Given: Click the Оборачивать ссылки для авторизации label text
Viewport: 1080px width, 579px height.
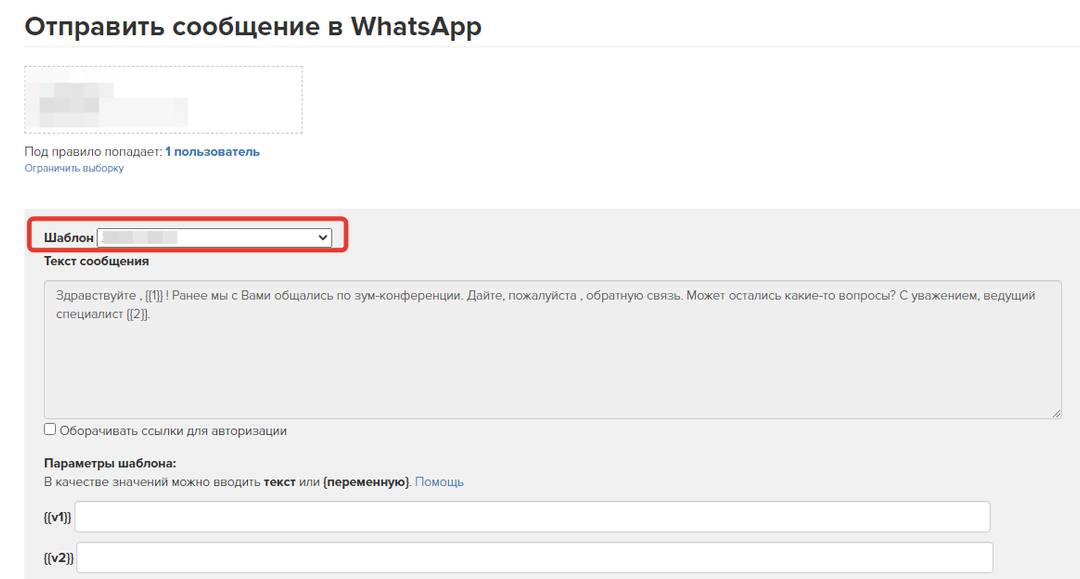Looking at the screenshot, I should (x=173, y=431).
